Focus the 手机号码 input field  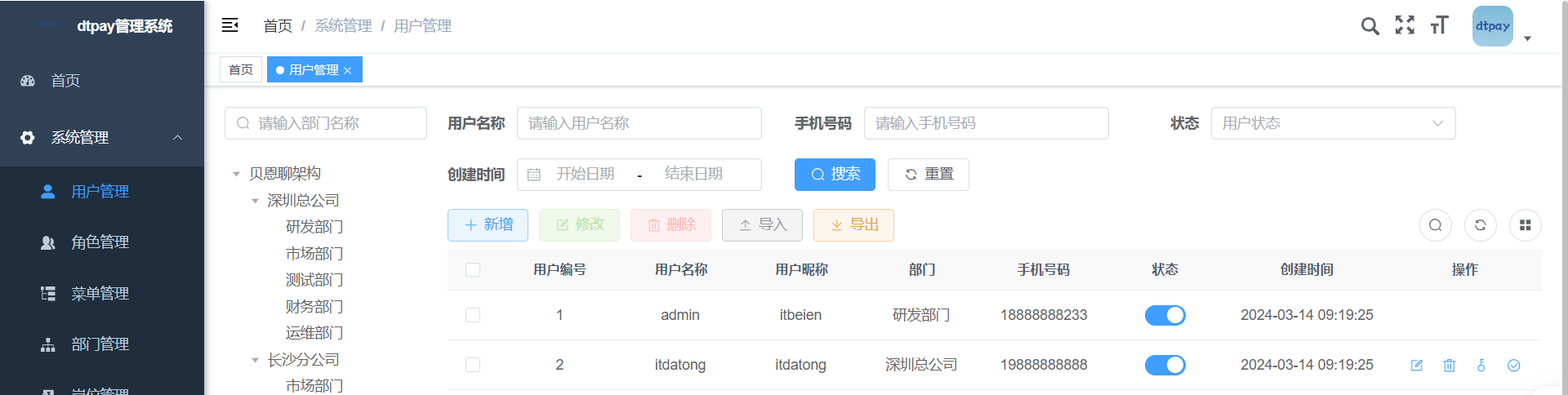pos(987,123)
